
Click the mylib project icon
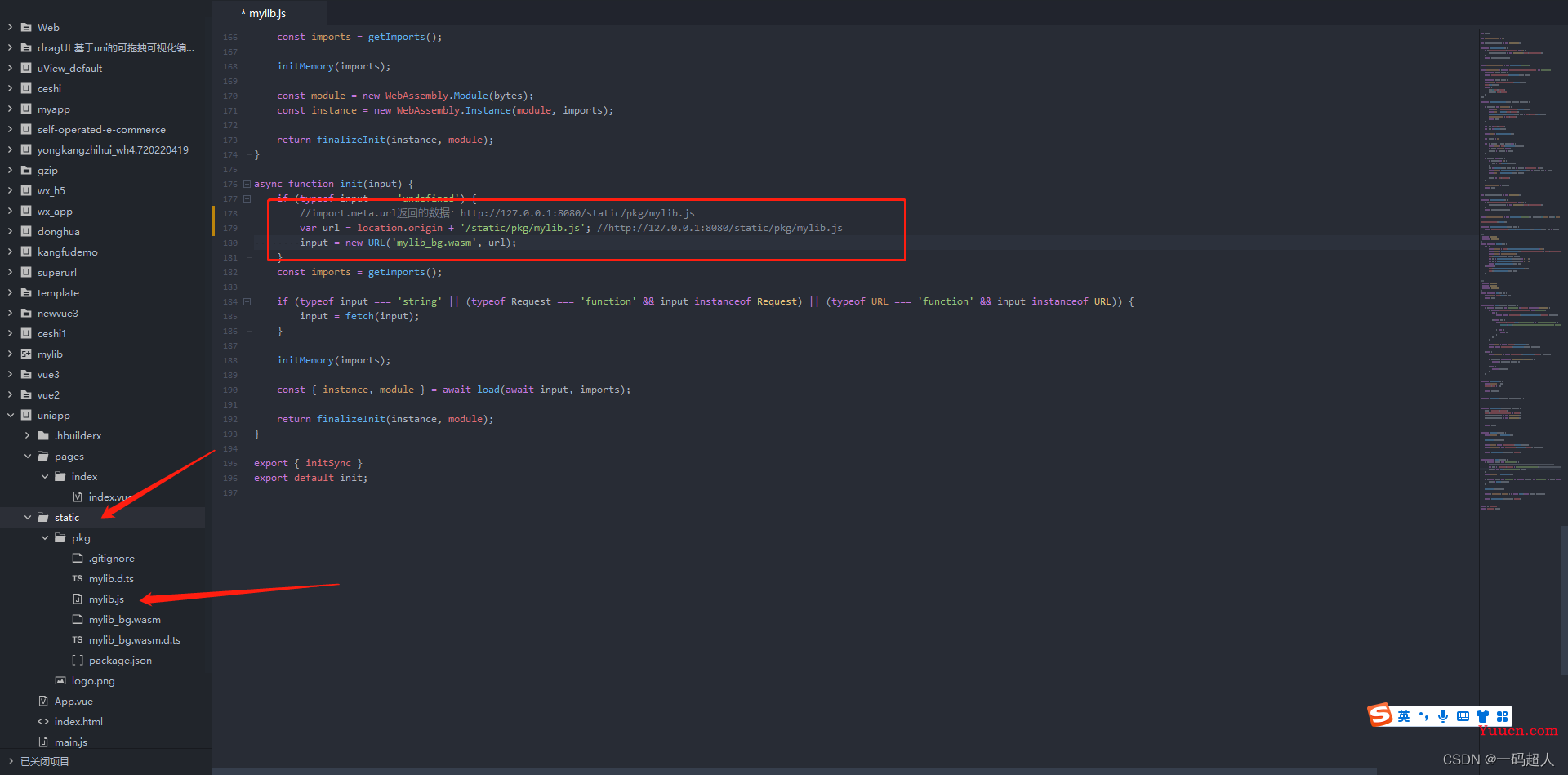pos(26,354)
